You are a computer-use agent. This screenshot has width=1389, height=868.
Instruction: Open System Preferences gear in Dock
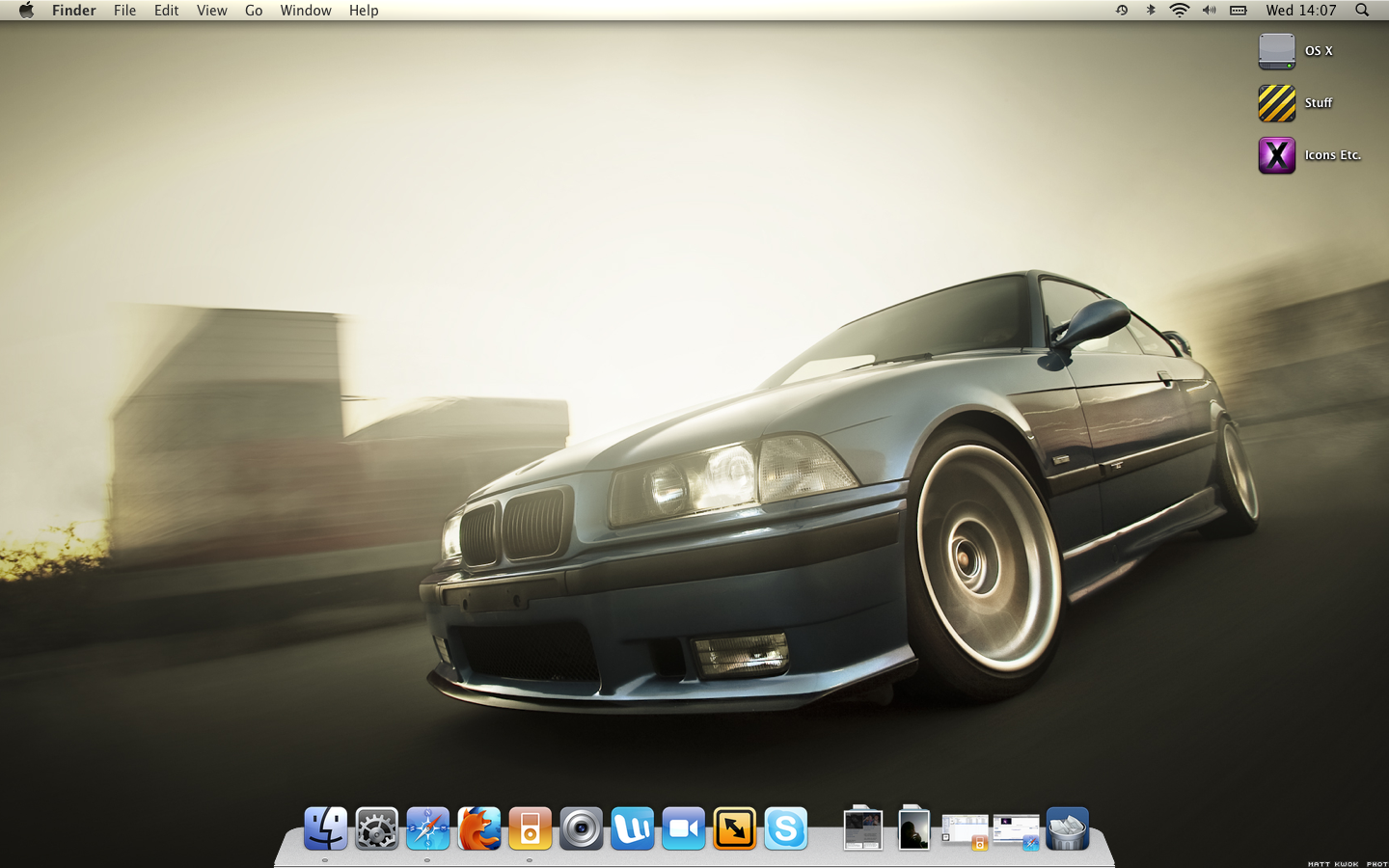pos(377,828)
